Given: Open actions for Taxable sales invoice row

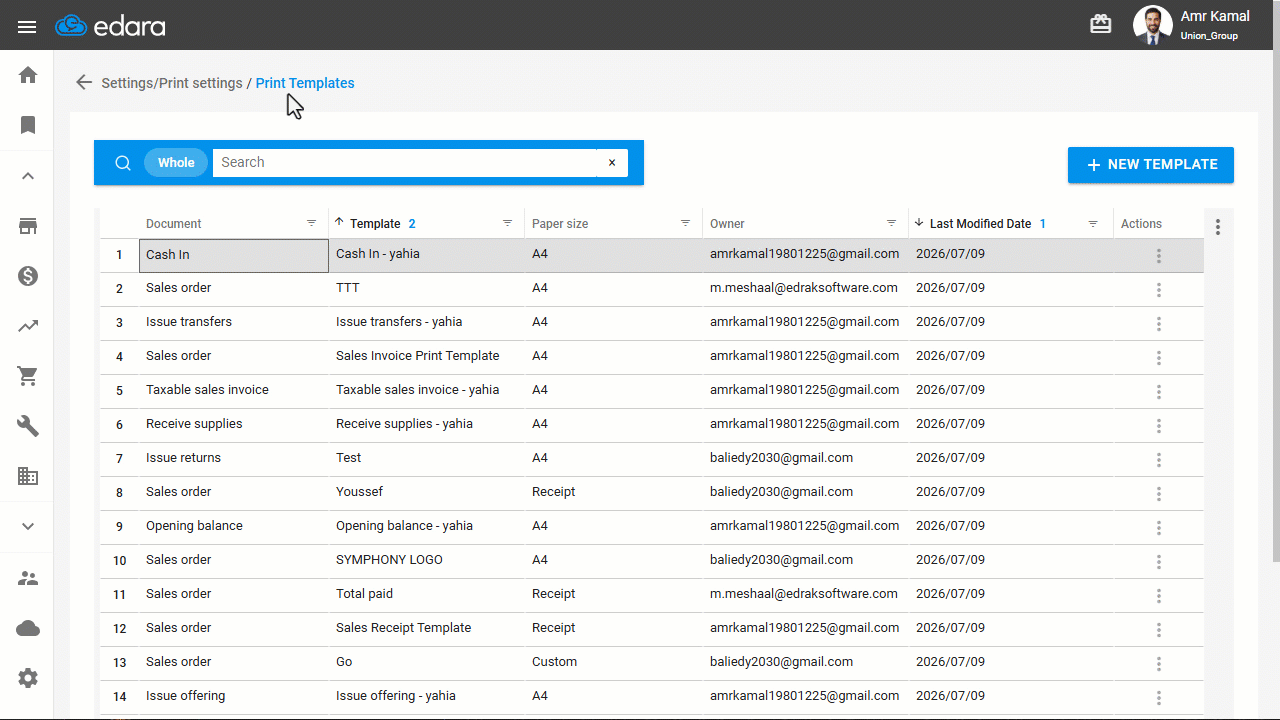Looking at the screenshot, I should coord(1159,392).
